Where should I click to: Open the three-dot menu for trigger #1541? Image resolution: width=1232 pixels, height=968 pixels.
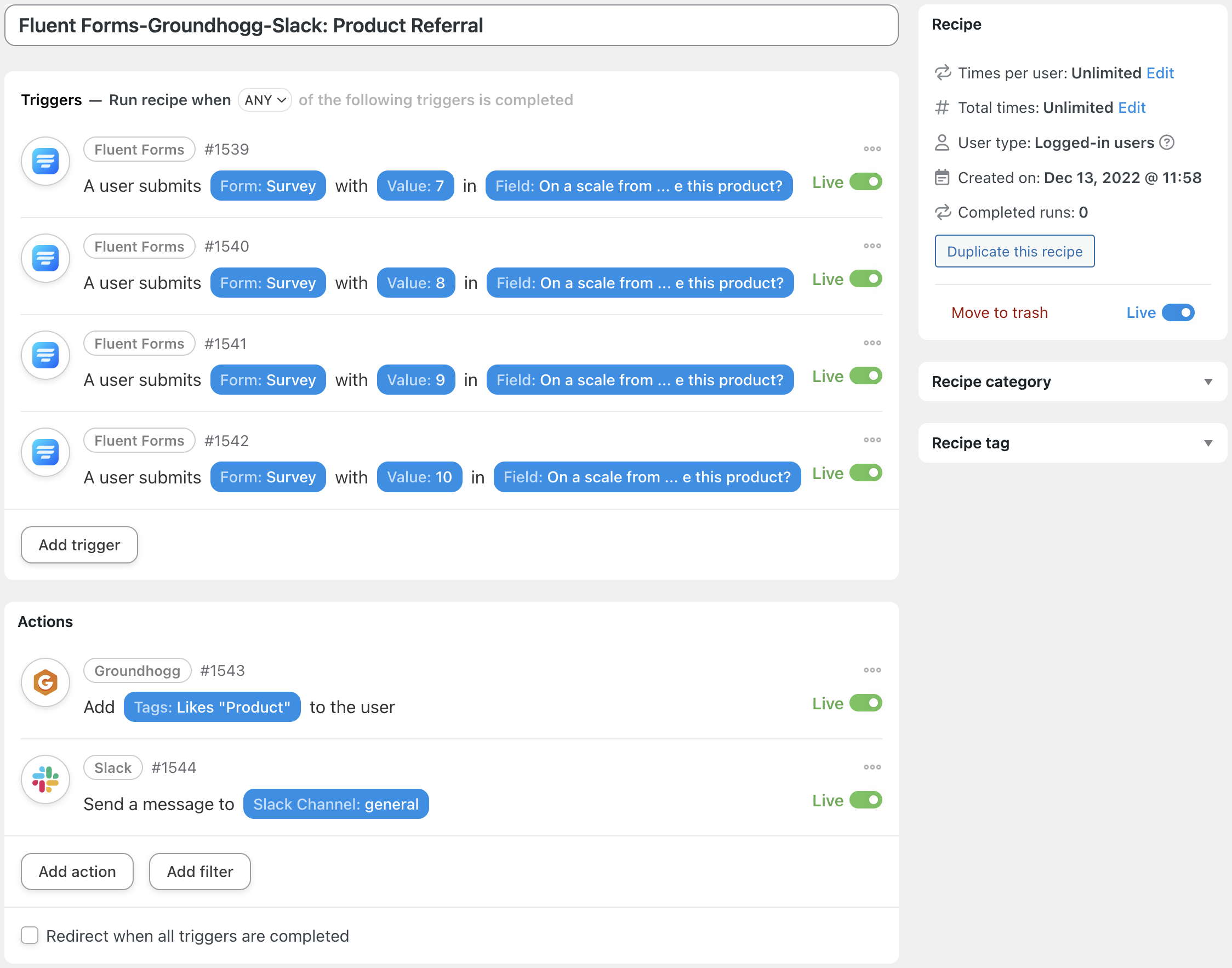[872, 343]
